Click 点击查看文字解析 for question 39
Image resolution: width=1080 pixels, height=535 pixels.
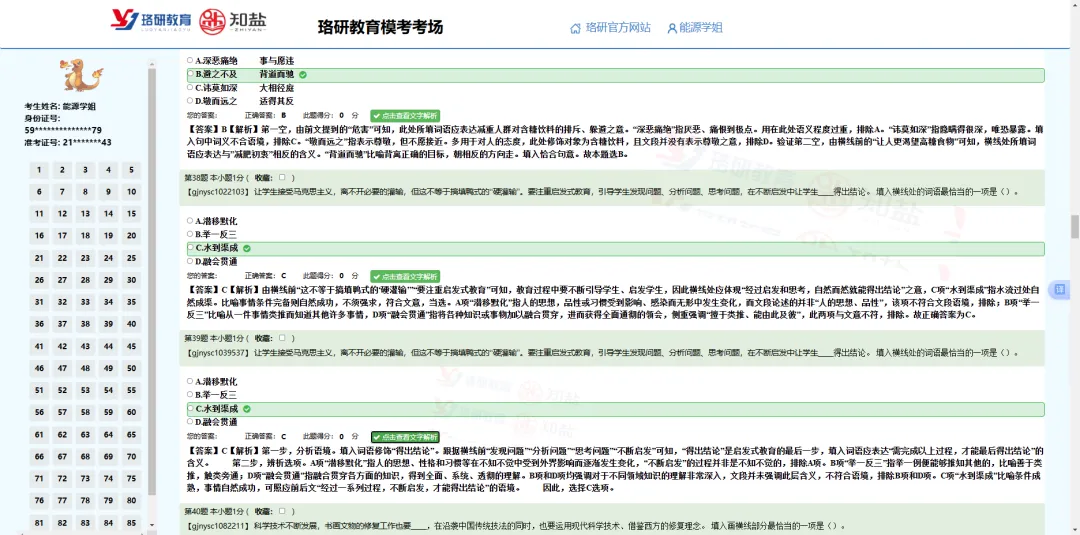tap(405, 437)
